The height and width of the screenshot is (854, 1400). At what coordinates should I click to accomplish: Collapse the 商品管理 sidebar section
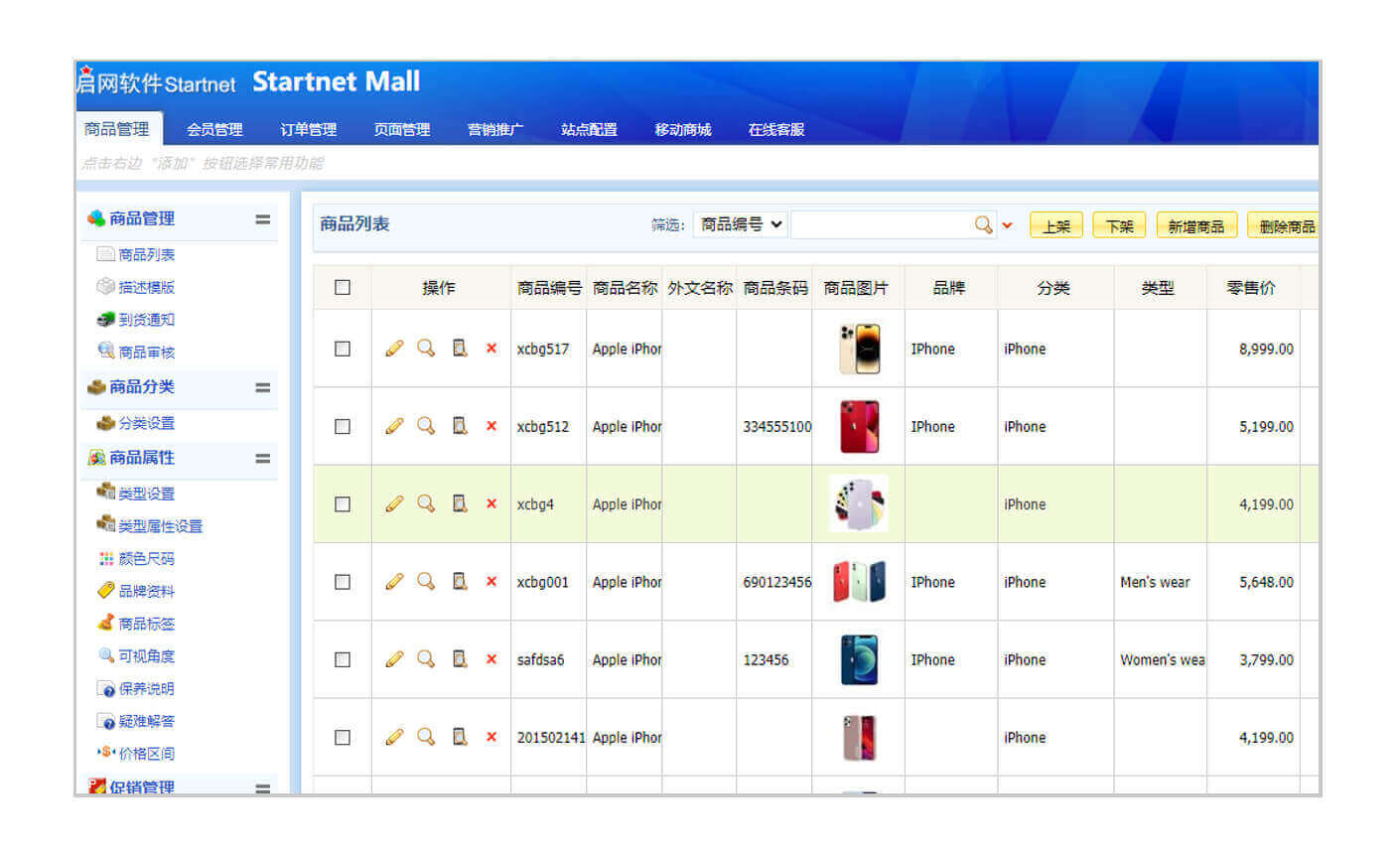coord(263,219)
